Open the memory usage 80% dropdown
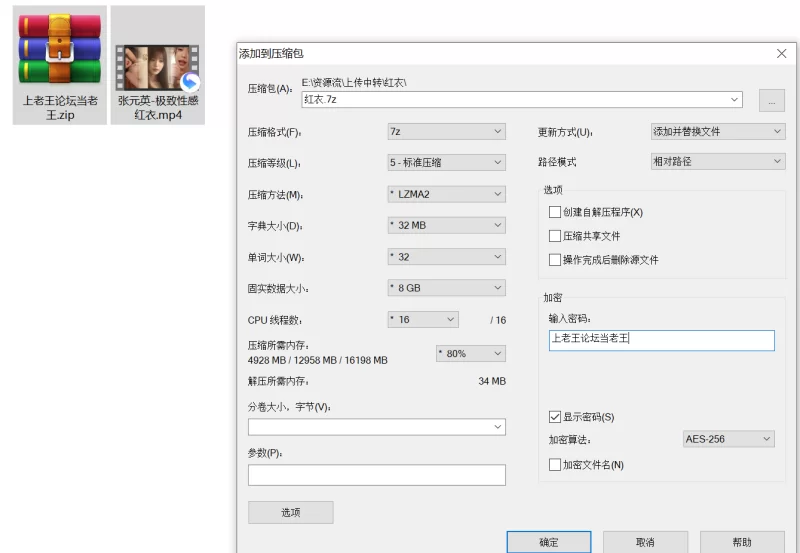800x553 pixels. (471, 354)
